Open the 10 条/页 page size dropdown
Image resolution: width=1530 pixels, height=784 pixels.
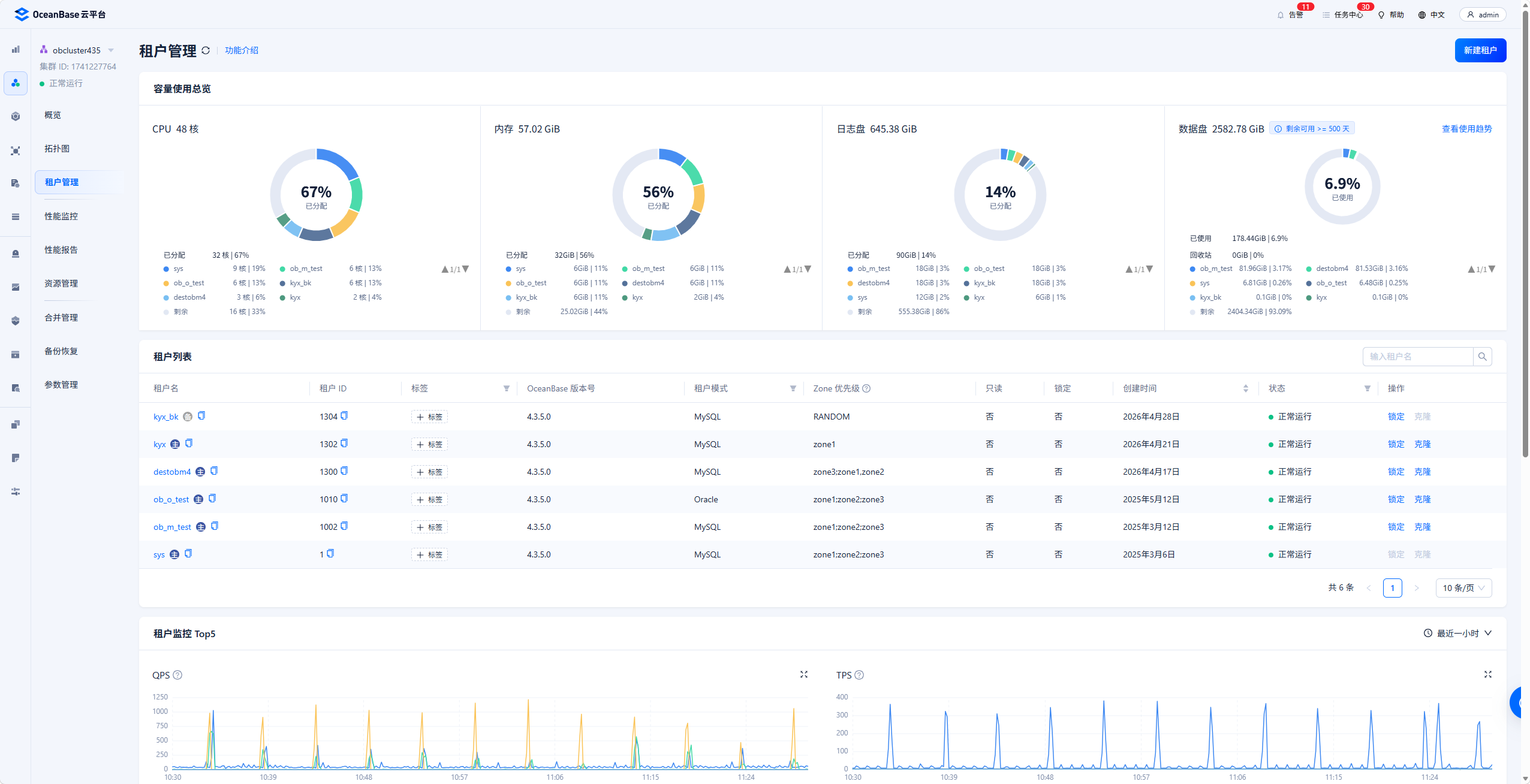pos(1463,588)
